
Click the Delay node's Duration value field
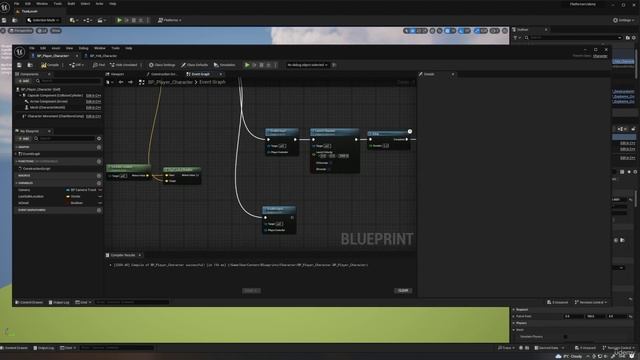coord(386,146)
